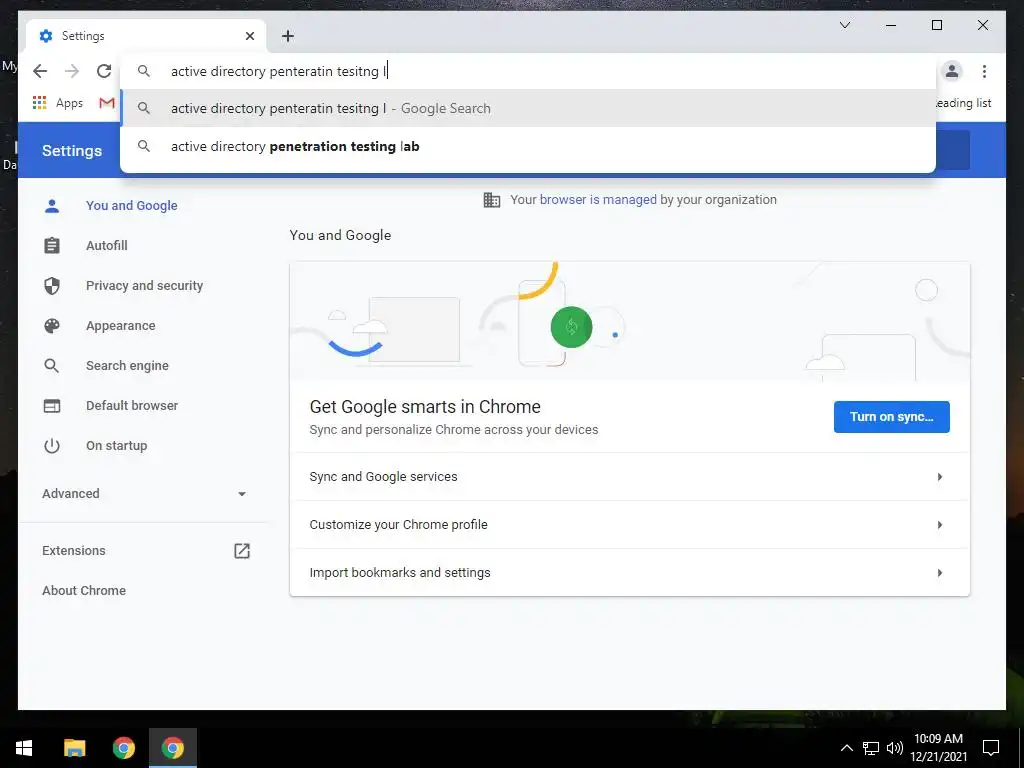This screenshot has height=768, width=1024.
Task: Open the network tray icon
Action: coord(871,748)
